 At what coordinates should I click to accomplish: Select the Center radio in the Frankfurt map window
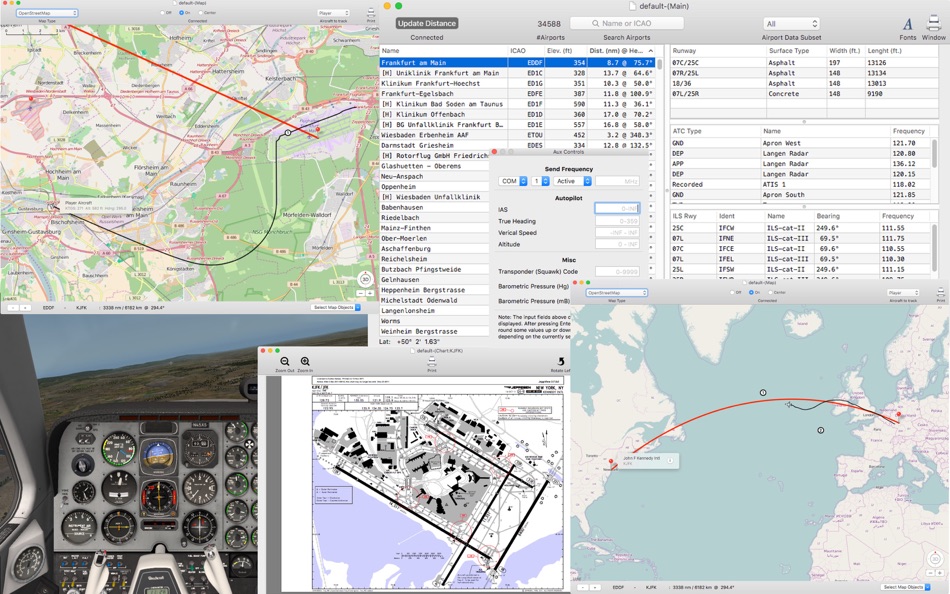point(200,13)
